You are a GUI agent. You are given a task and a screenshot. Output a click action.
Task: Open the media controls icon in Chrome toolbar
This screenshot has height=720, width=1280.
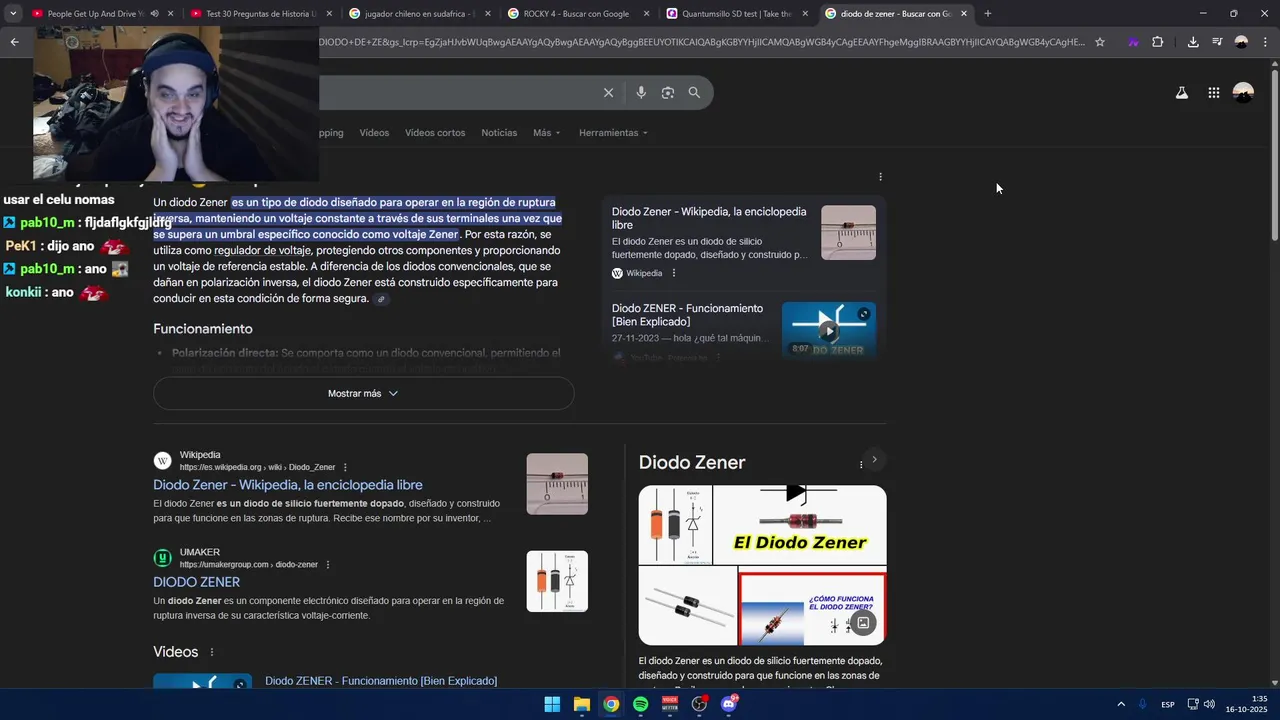click(x=1217, y=42)
